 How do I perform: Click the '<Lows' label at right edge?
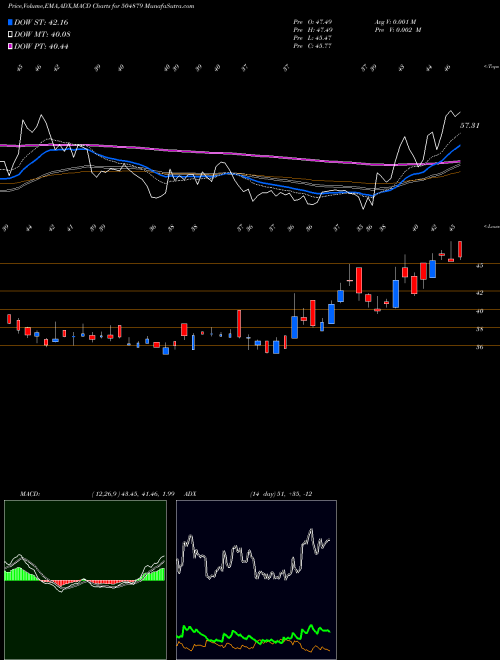click(x=491, y=226)
